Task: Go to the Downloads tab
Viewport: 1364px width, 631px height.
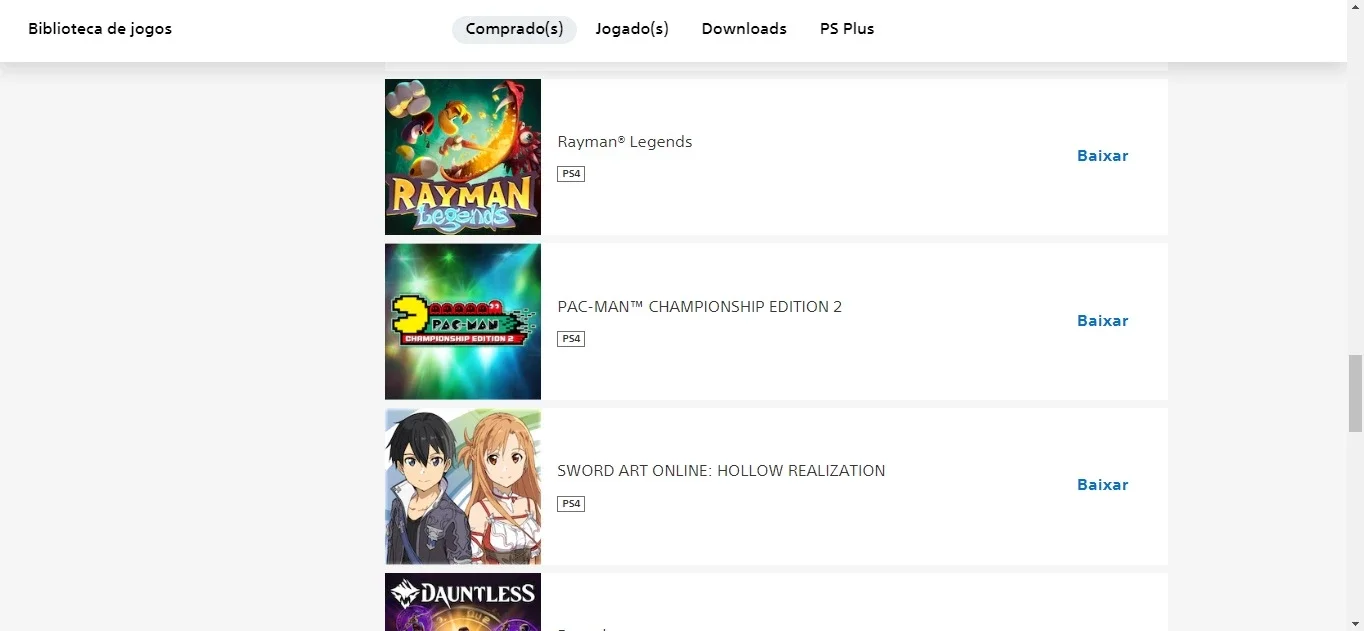Action: [x=744, y=29]
